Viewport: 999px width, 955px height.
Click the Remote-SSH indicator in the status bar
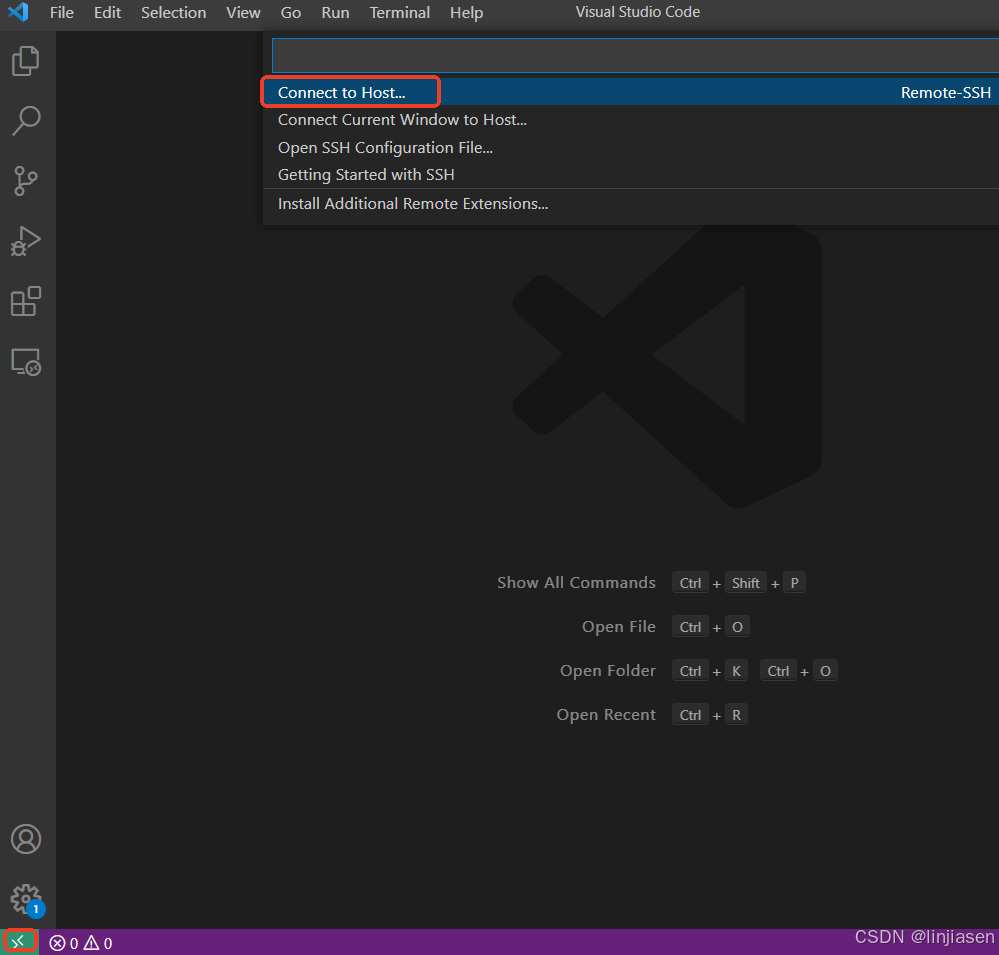click(20, 942)
